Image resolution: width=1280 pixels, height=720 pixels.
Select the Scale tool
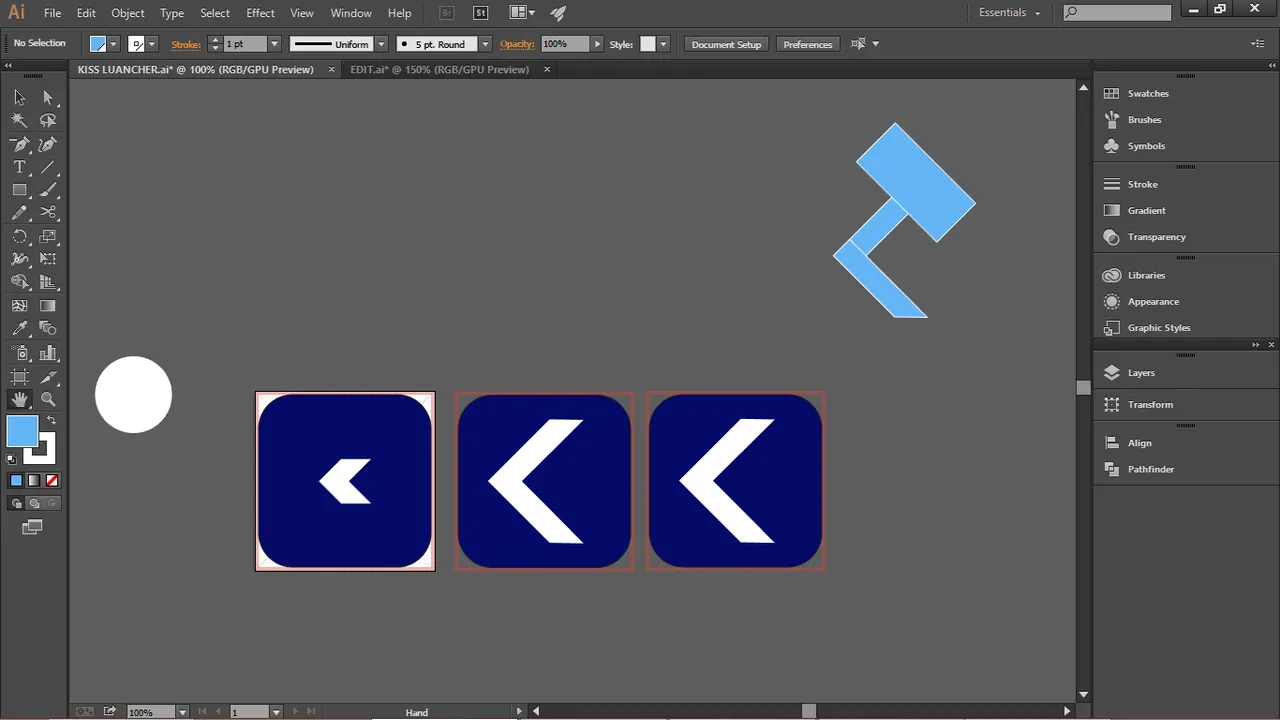point(48,237)
